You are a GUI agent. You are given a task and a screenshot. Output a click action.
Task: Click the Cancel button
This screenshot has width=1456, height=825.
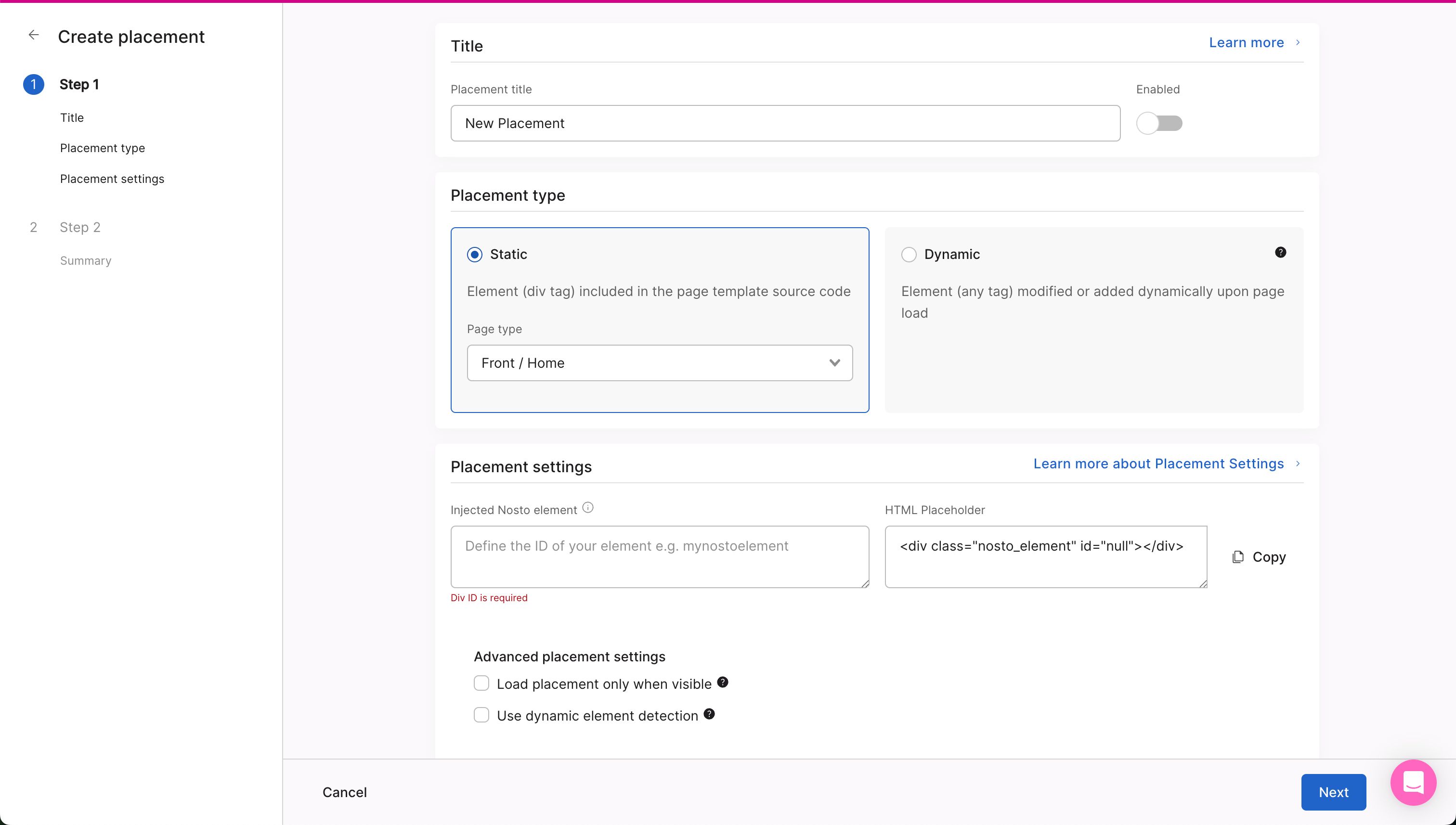(x=345, y=792)
